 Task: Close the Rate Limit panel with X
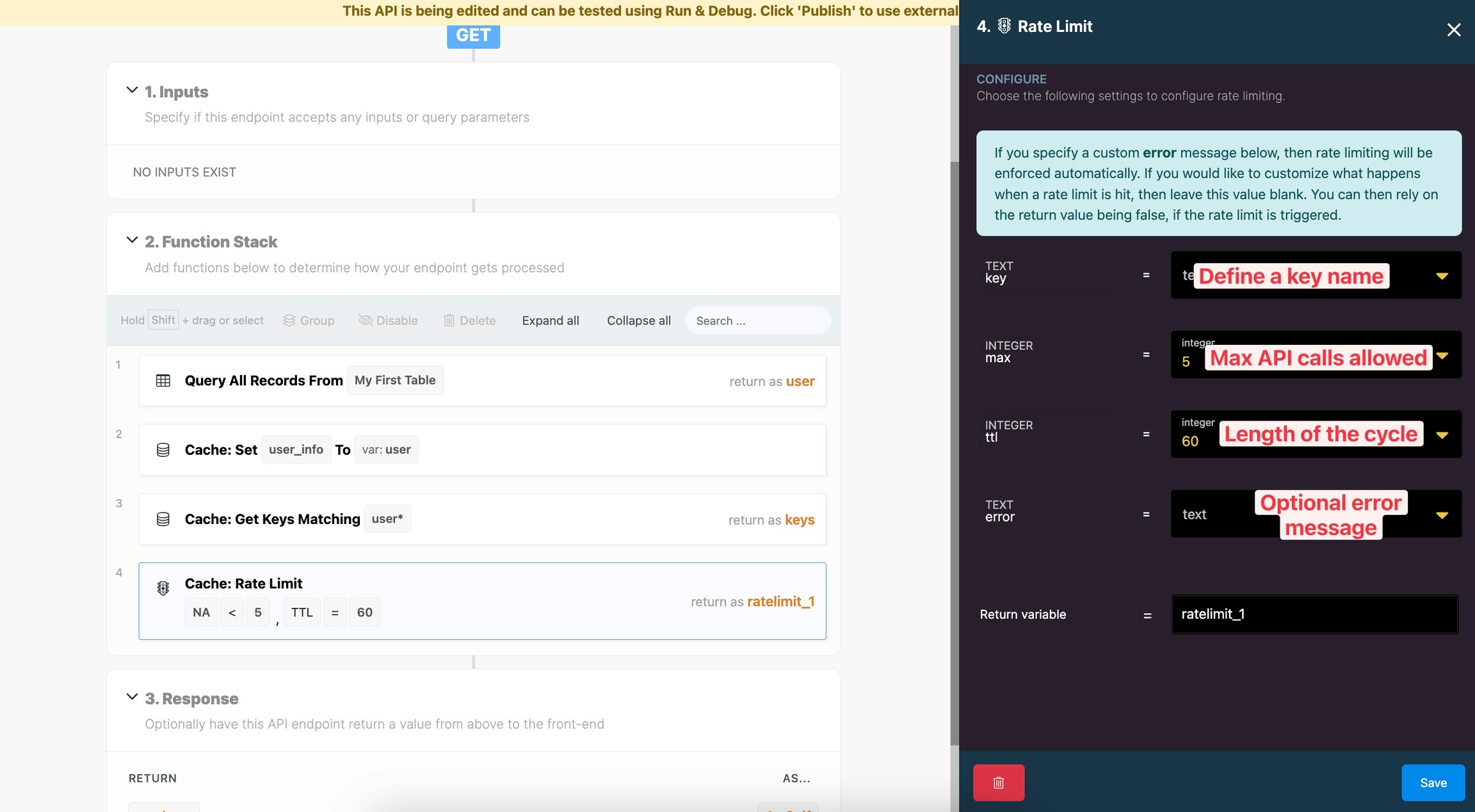pos(1453,29)
